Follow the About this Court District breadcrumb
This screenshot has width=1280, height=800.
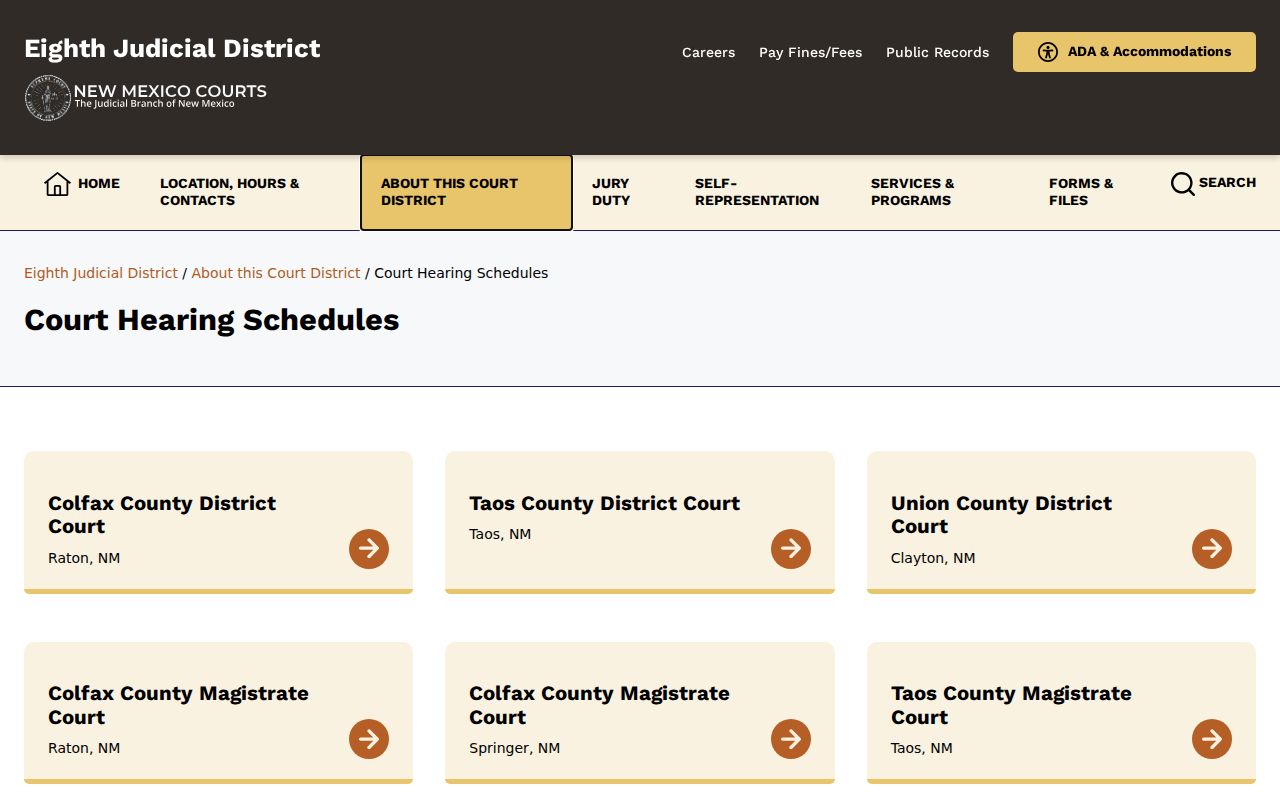(x=276, y=273)
